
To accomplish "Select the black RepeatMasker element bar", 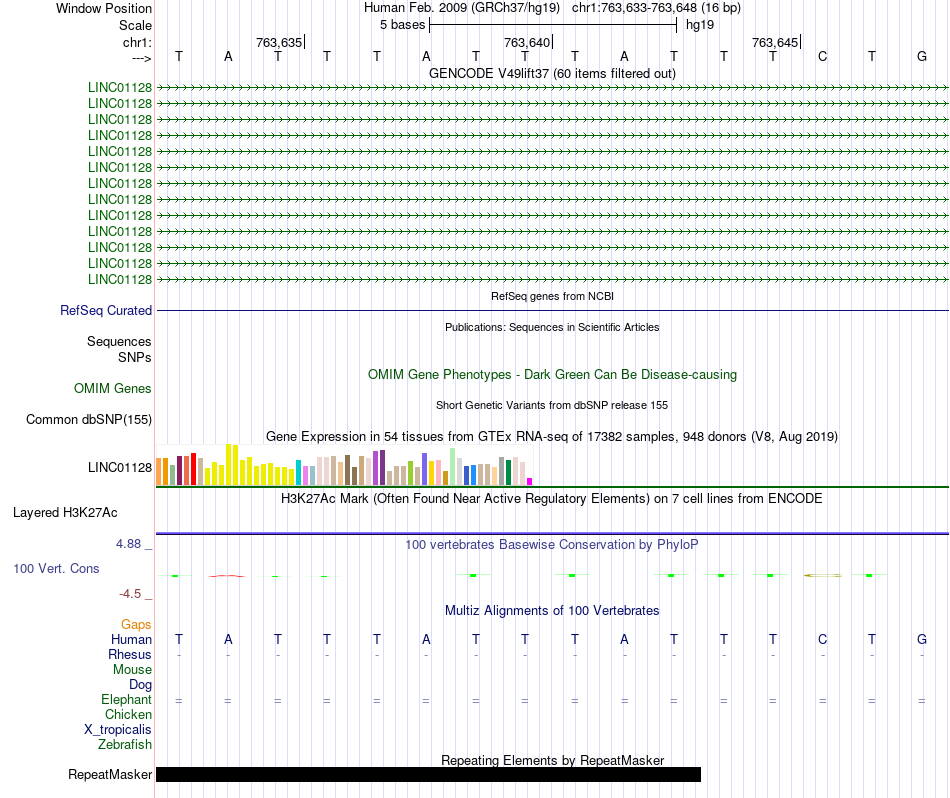I will click(x=428, y=774).
